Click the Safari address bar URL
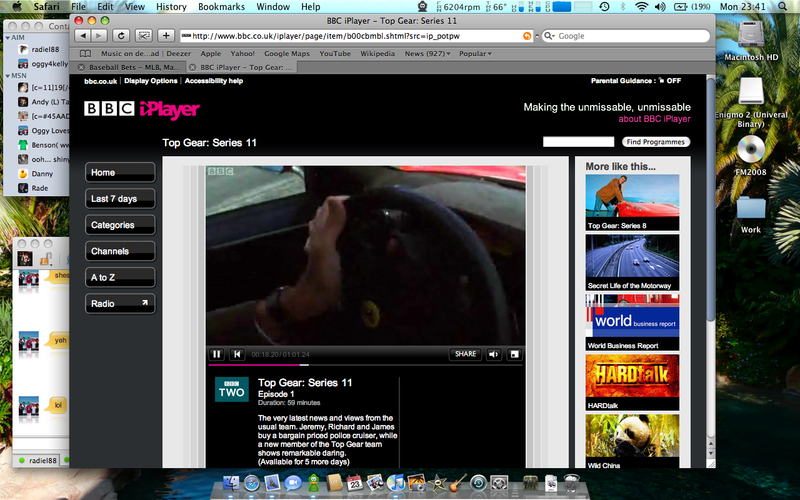Viewport: 800px width, 500px height. (356, 36)
